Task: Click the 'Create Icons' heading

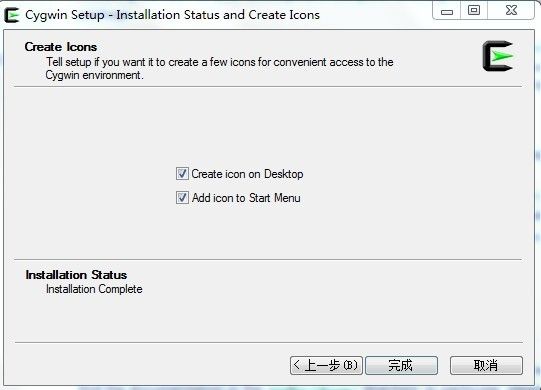Action: click(61, 47)
